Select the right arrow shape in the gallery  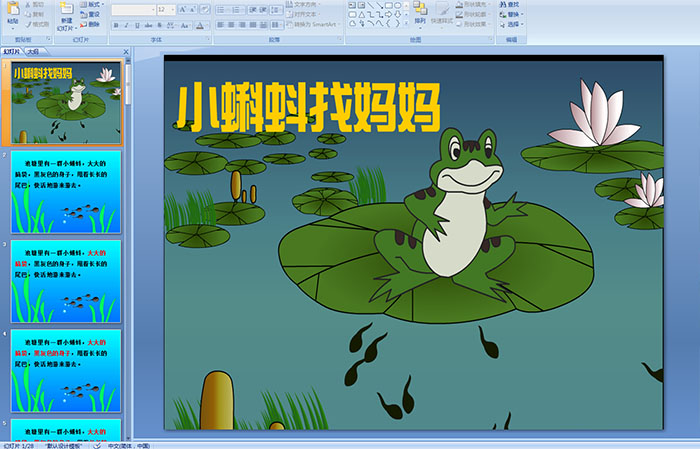pyautogui.click(x=388, y=15)
